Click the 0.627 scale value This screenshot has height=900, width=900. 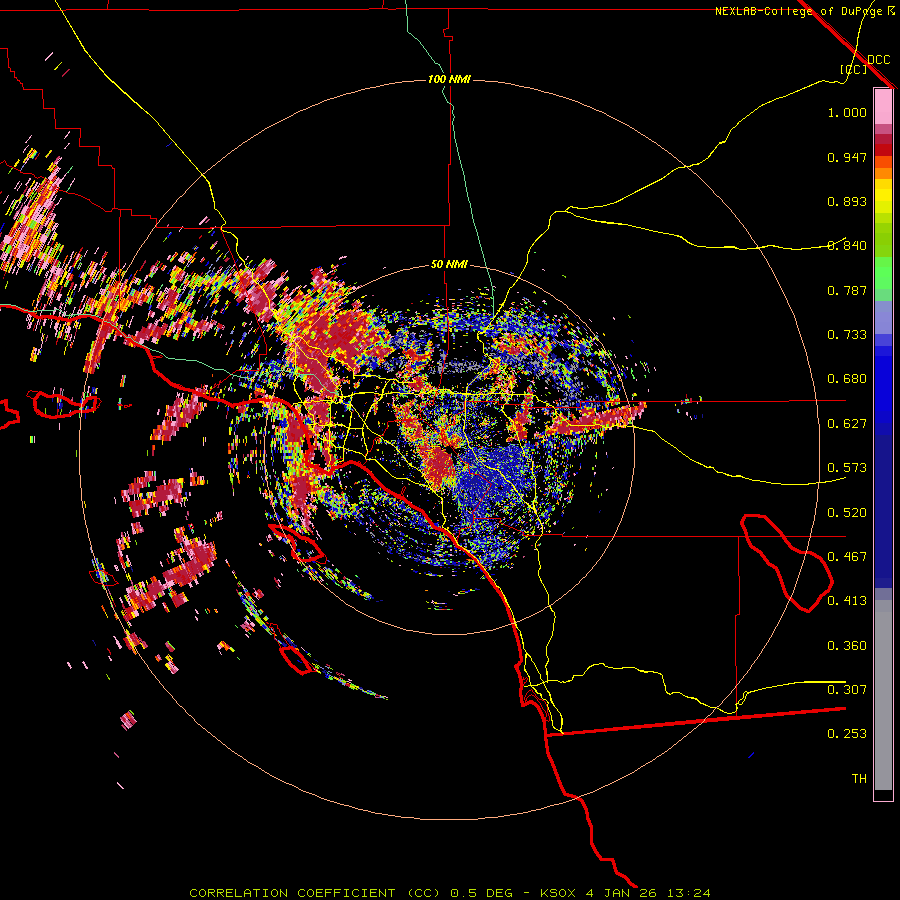[847, 424]
